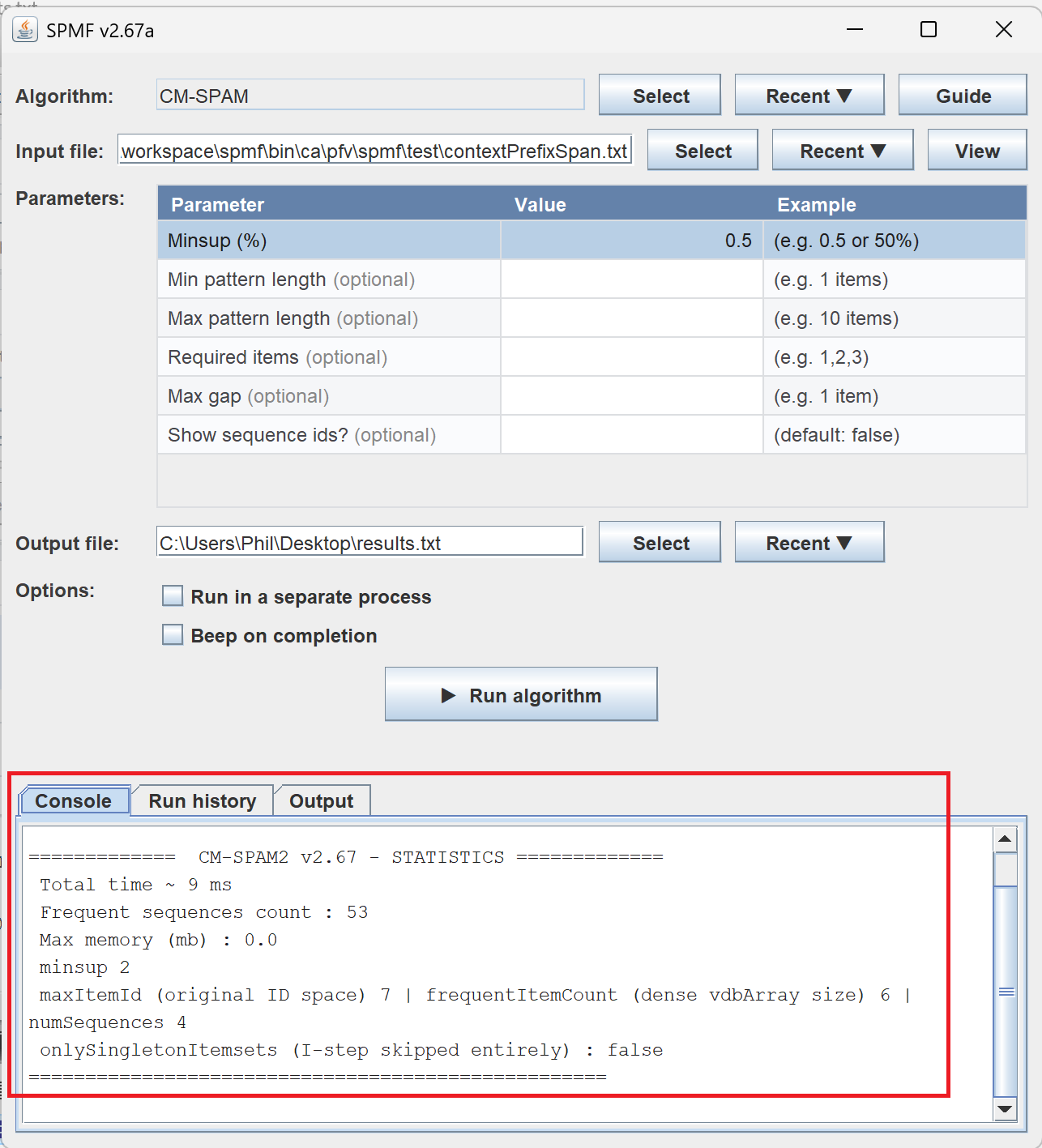Viewport: 1042px width, 1148px height.
Task: Click the Output file path field
Action: coord(369,542)
